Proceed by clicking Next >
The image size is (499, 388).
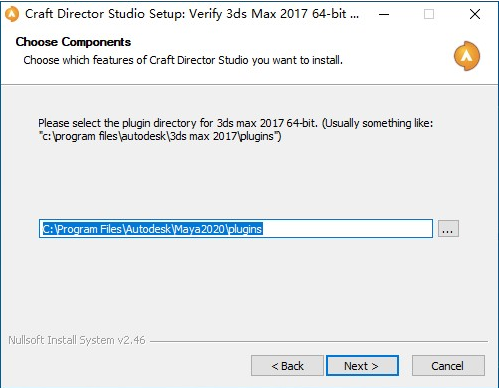point(362,366)
